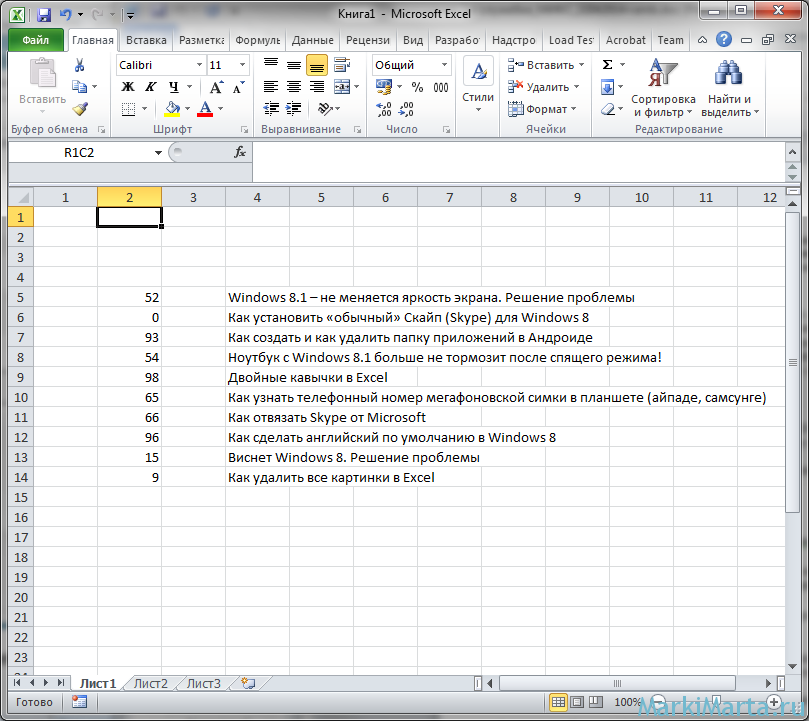Click the Clear eraser icon
The width and height of the screenshot is (809, 721).
[608, 109]
